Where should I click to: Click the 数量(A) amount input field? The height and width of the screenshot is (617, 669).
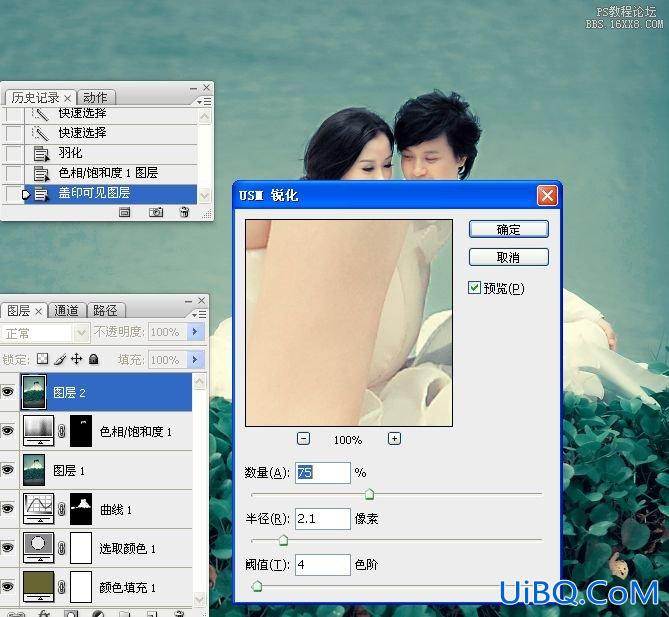[323, 473]
